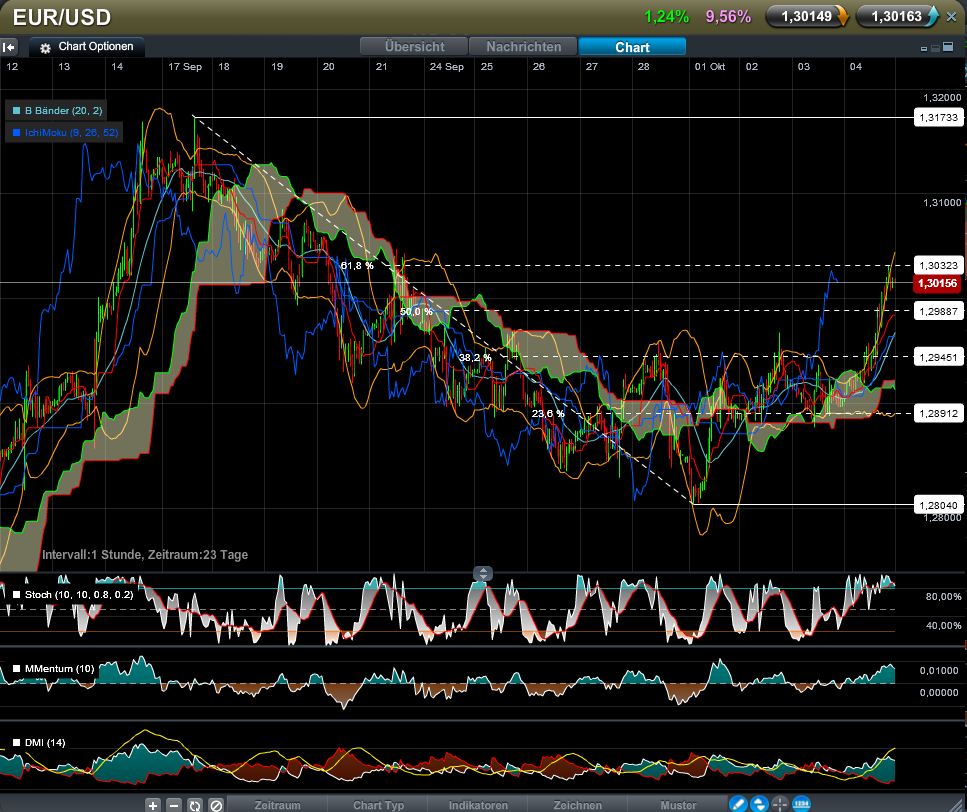967x812 pixels.
Task: Select the 61,8 % Fibonacci label
Action: tap(357, 266)
